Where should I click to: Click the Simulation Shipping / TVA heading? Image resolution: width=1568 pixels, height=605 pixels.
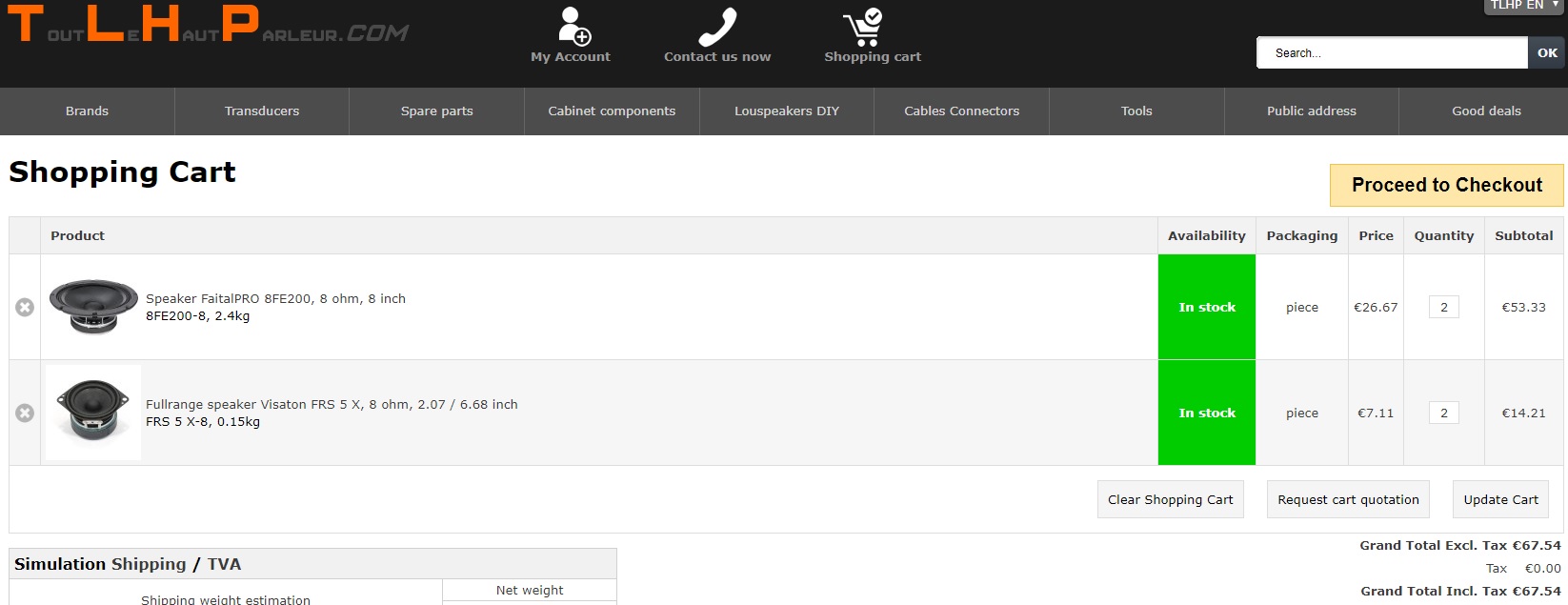click(128, 564)
